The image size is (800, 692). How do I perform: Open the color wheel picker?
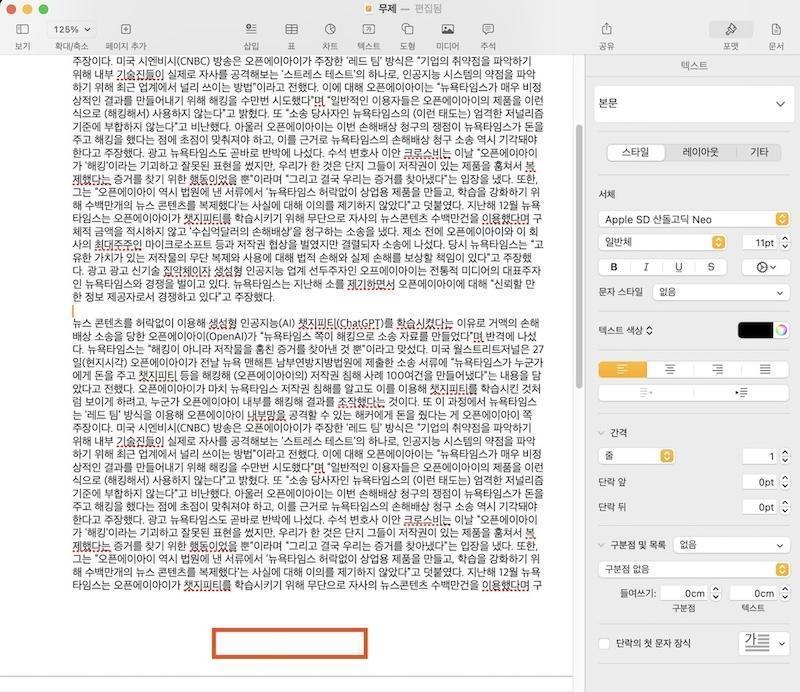pyautogui.click(x=781, y=330)
